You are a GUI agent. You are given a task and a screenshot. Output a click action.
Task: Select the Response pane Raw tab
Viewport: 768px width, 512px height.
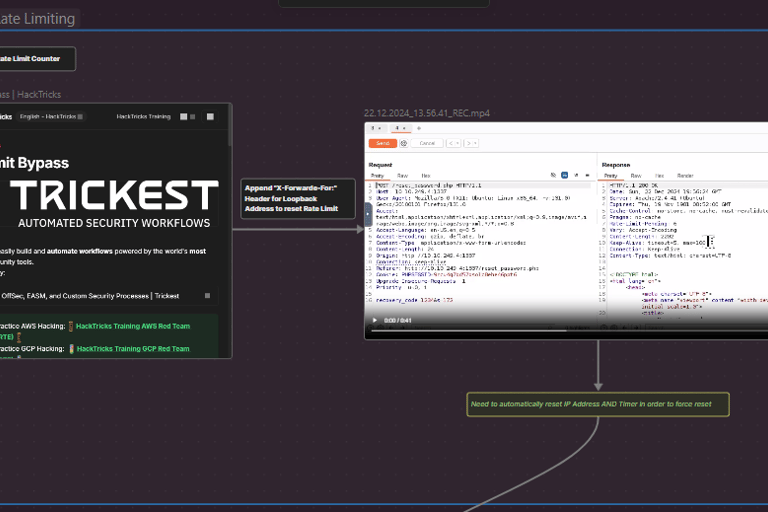636,175
